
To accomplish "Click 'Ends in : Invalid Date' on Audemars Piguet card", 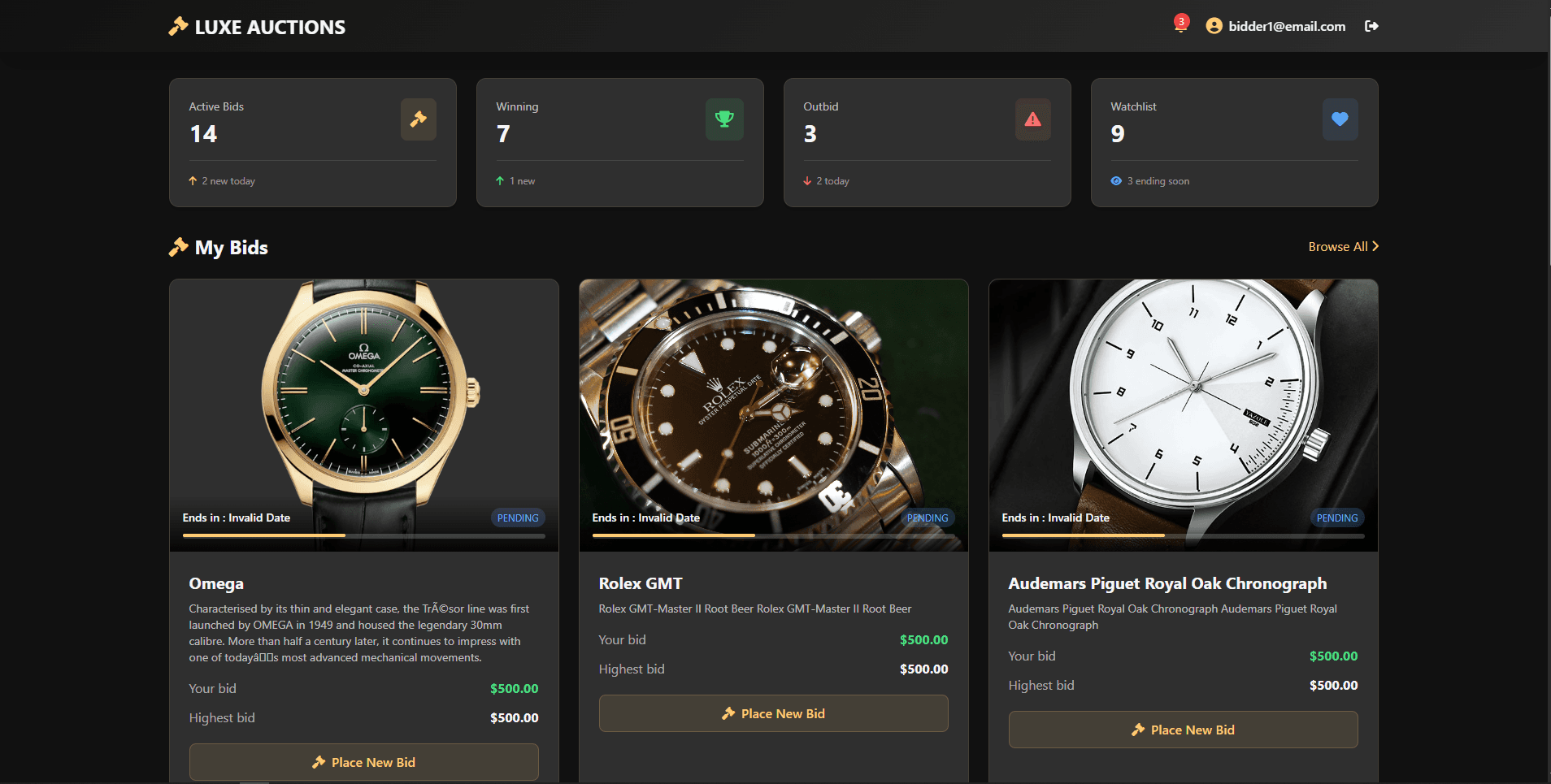I will click(1056, 518).
